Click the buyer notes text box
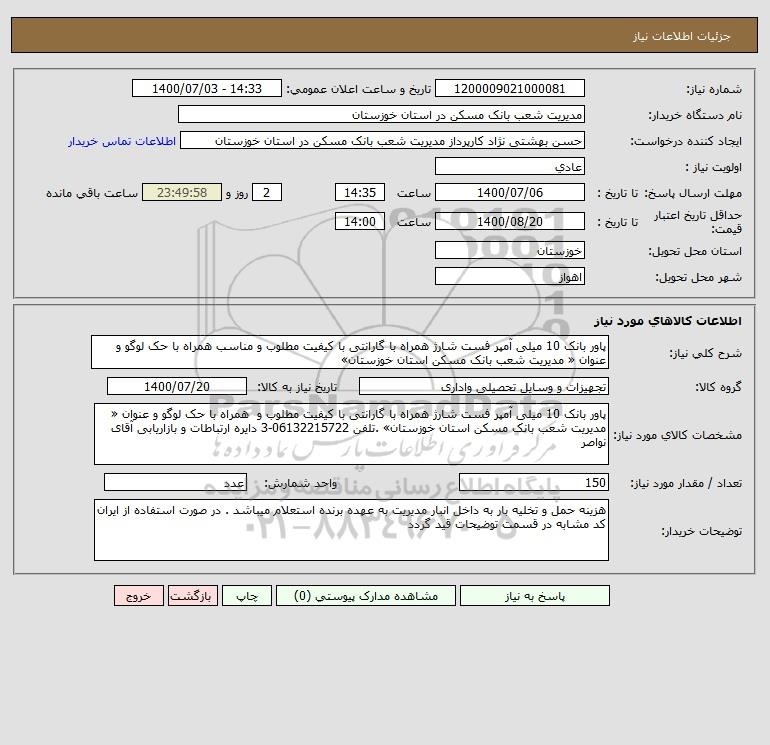The width and height of the screenshot is (770, 745). 351,530
